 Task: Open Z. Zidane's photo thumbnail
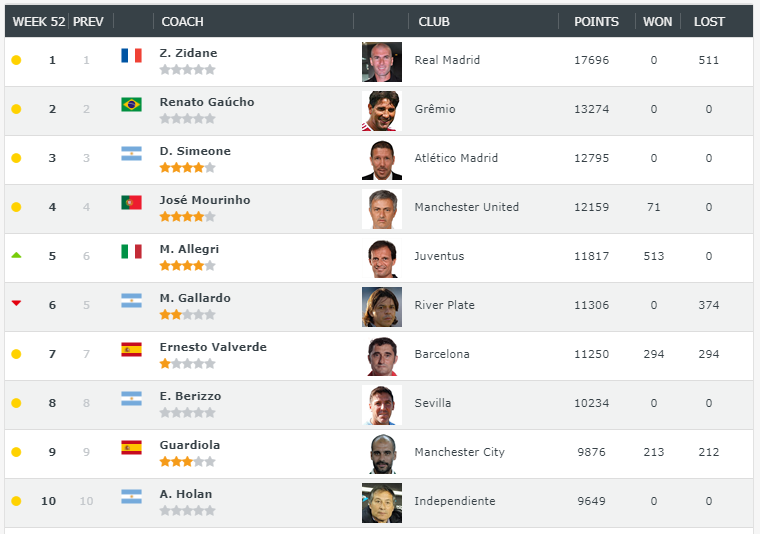point(382,62)
